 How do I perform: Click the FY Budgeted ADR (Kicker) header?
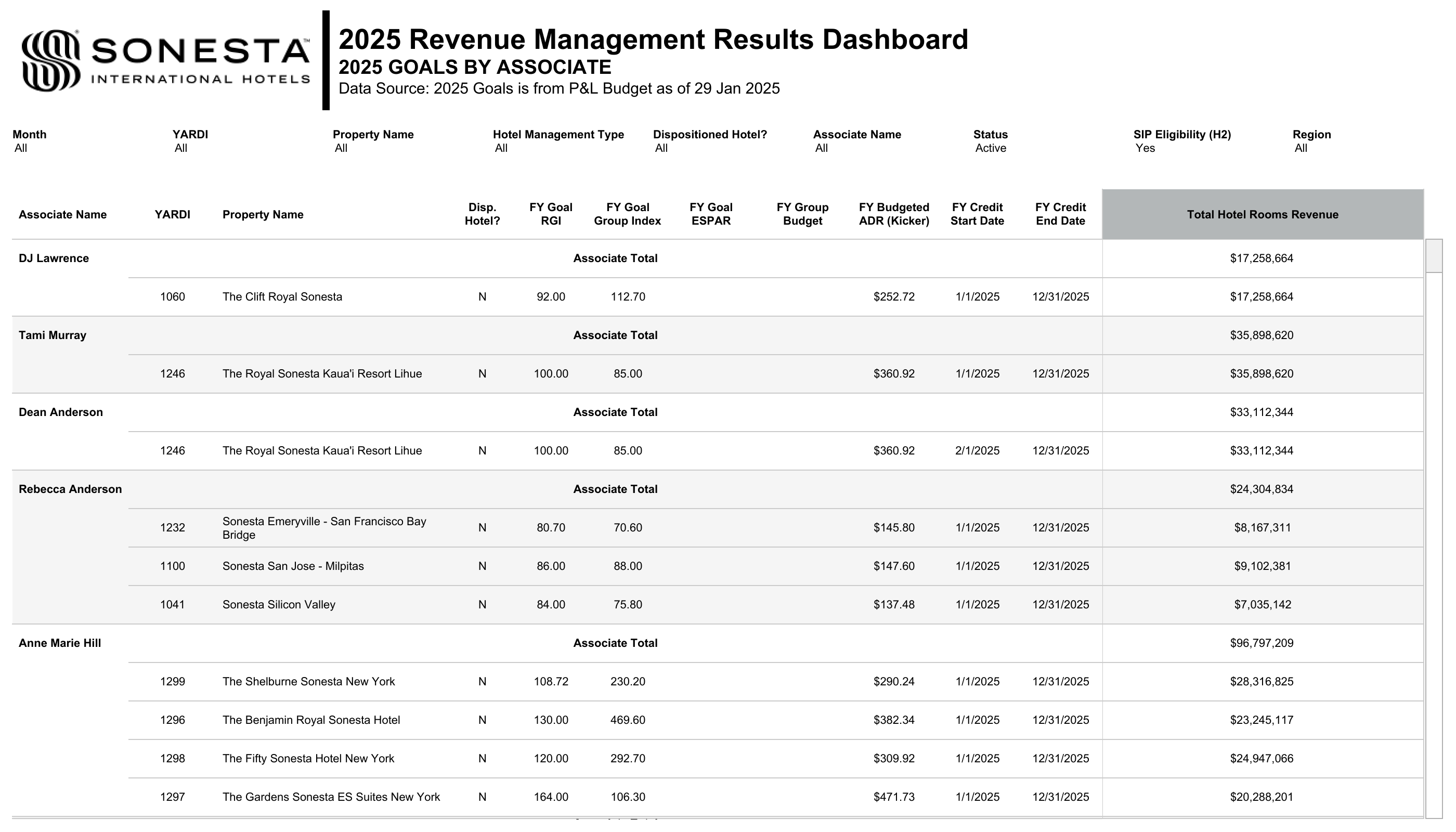(894, 214)
